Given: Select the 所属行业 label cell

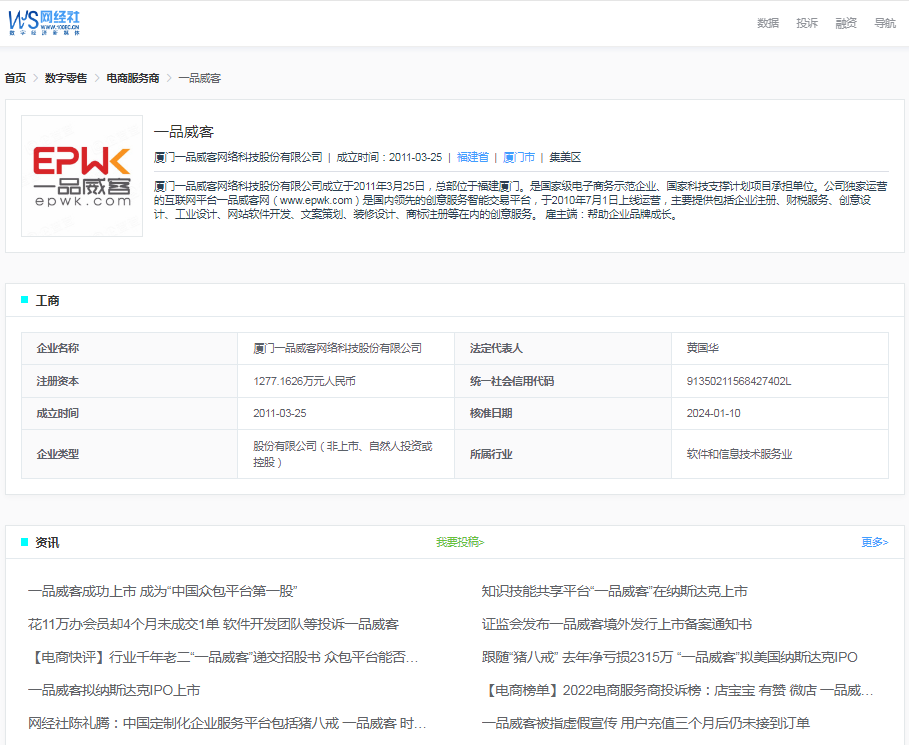Looking at the screenshot, I should point(563,454).
